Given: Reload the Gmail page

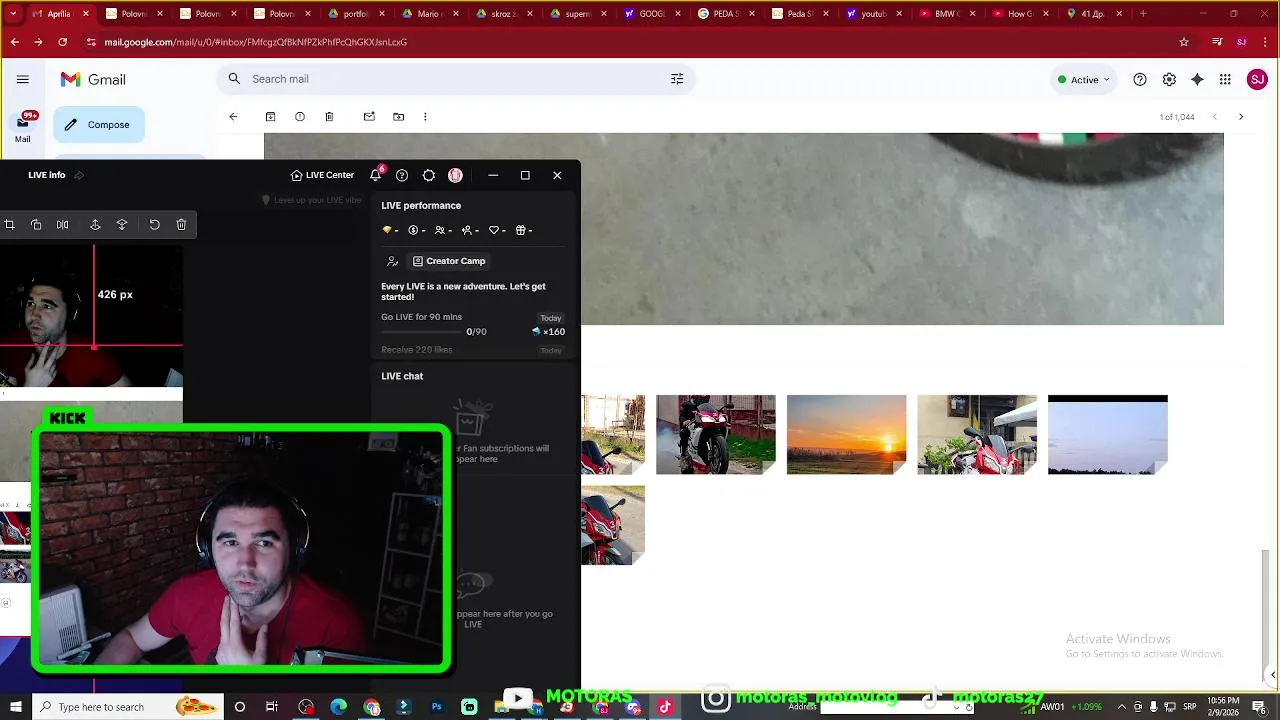Looking at the screenshot, I should [62, 42].
